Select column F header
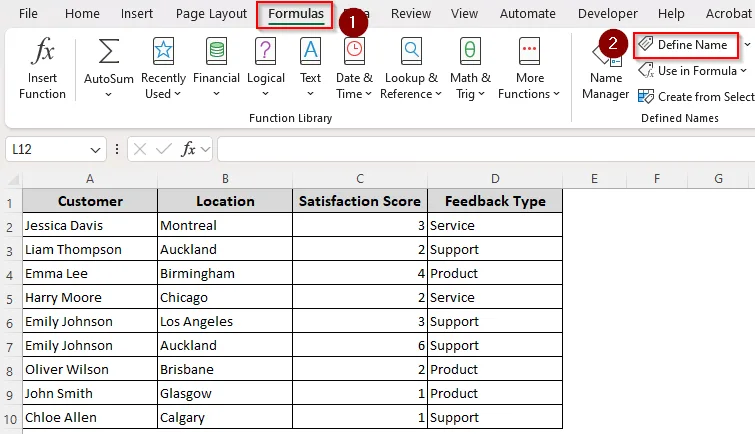755x434 pixels. [657, 179]
